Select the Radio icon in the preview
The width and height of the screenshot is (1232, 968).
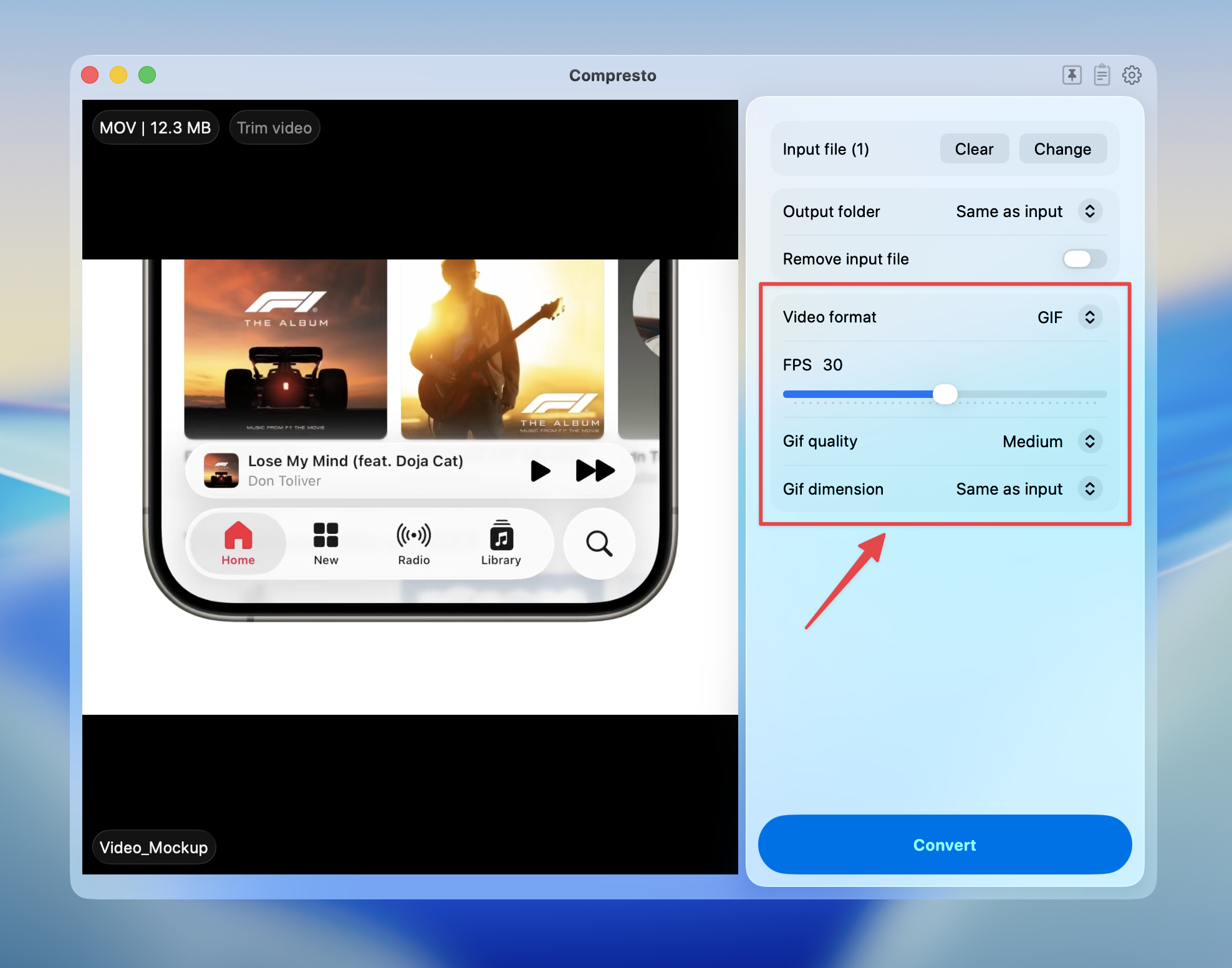click(x=413, y=543)
